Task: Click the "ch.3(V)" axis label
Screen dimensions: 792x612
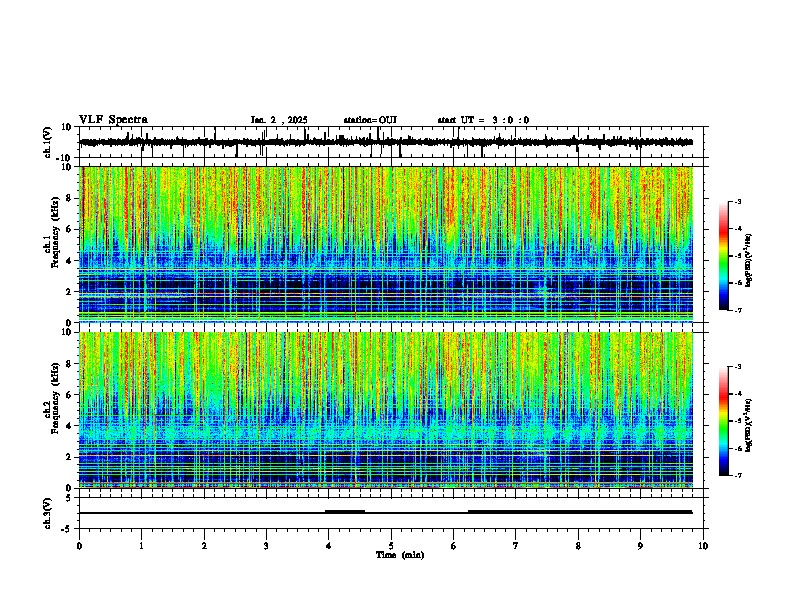Action: [48, 513]
